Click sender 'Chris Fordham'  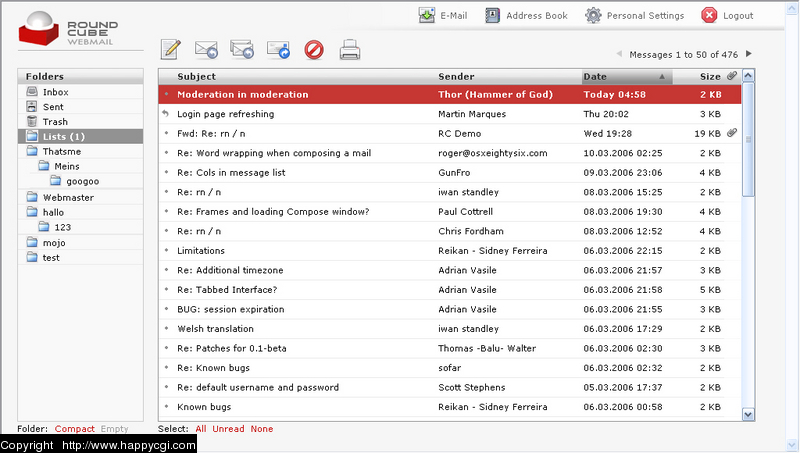click(471, 231)
